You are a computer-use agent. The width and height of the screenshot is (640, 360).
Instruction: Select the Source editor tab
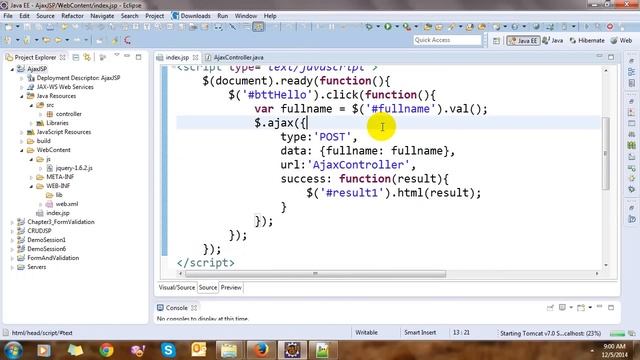pyautogui.click(x=208, y=287)
